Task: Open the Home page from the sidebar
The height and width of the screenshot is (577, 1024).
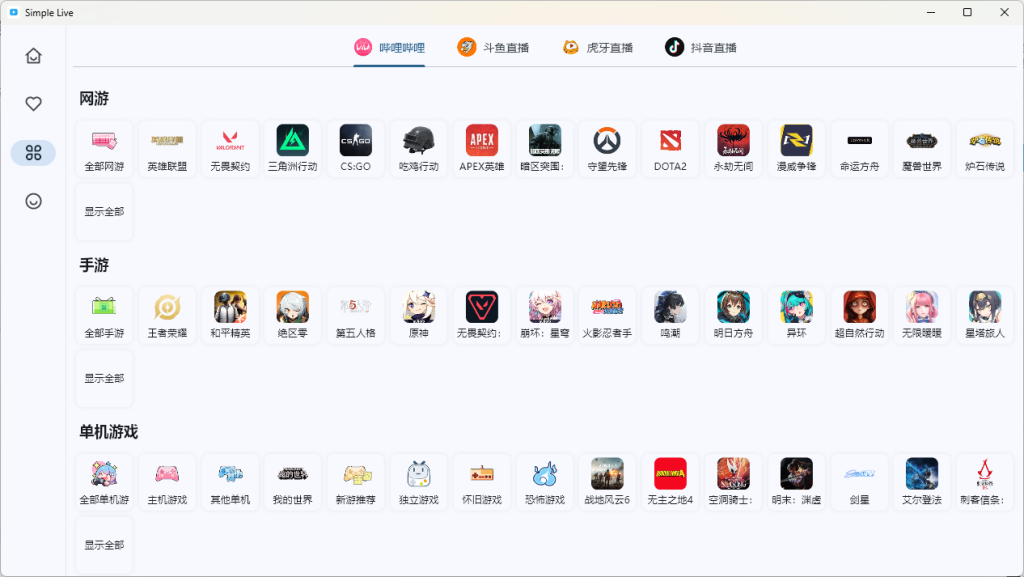Action: point(33,56)
